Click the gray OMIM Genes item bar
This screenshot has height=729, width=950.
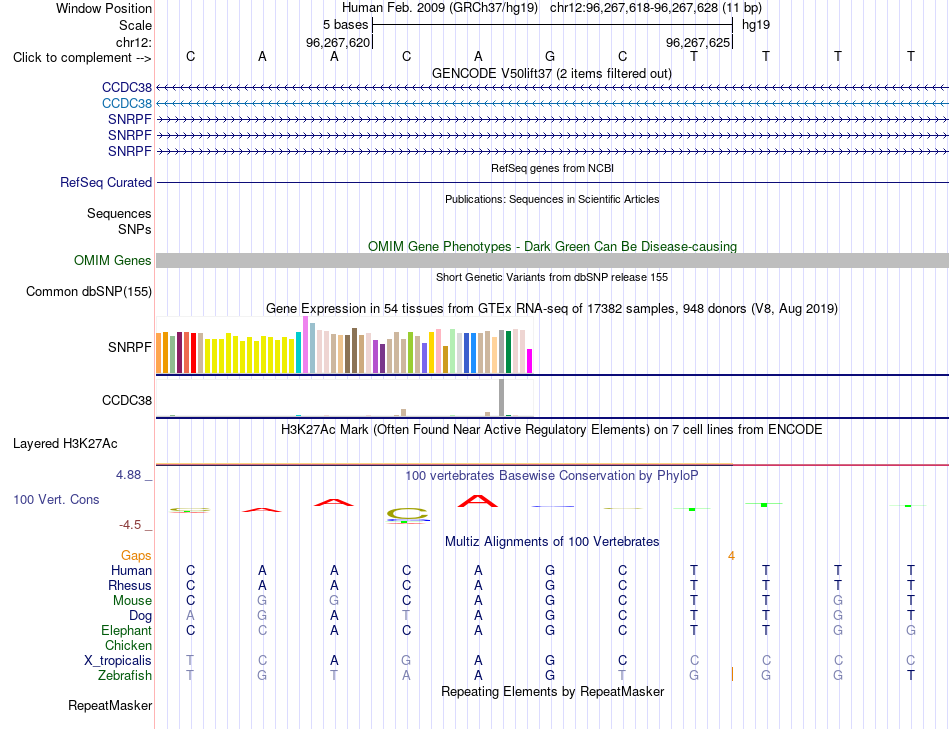pos(552,261)
